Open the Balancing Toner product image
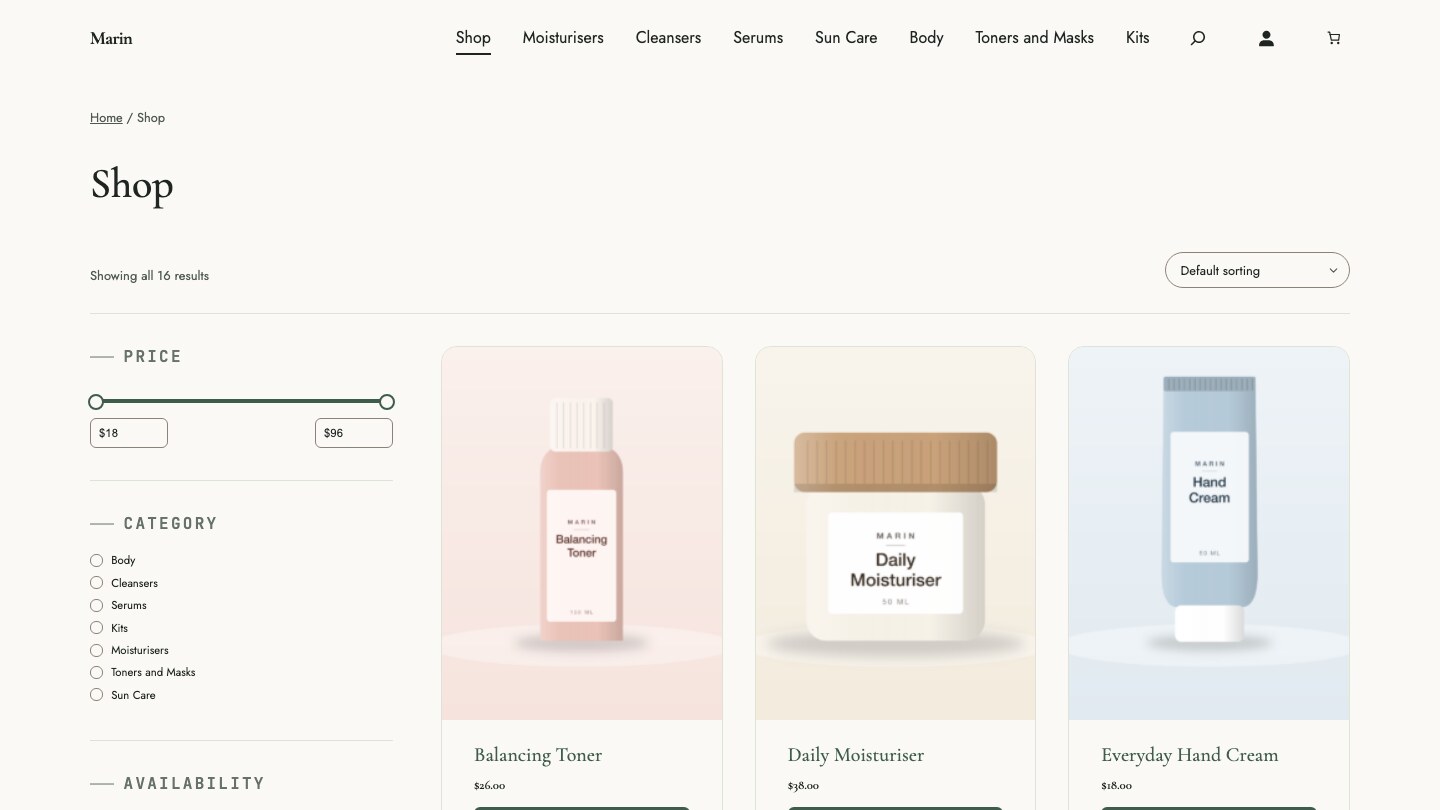1440x810 pixels. pyautogui.click(x=582, y=533)
